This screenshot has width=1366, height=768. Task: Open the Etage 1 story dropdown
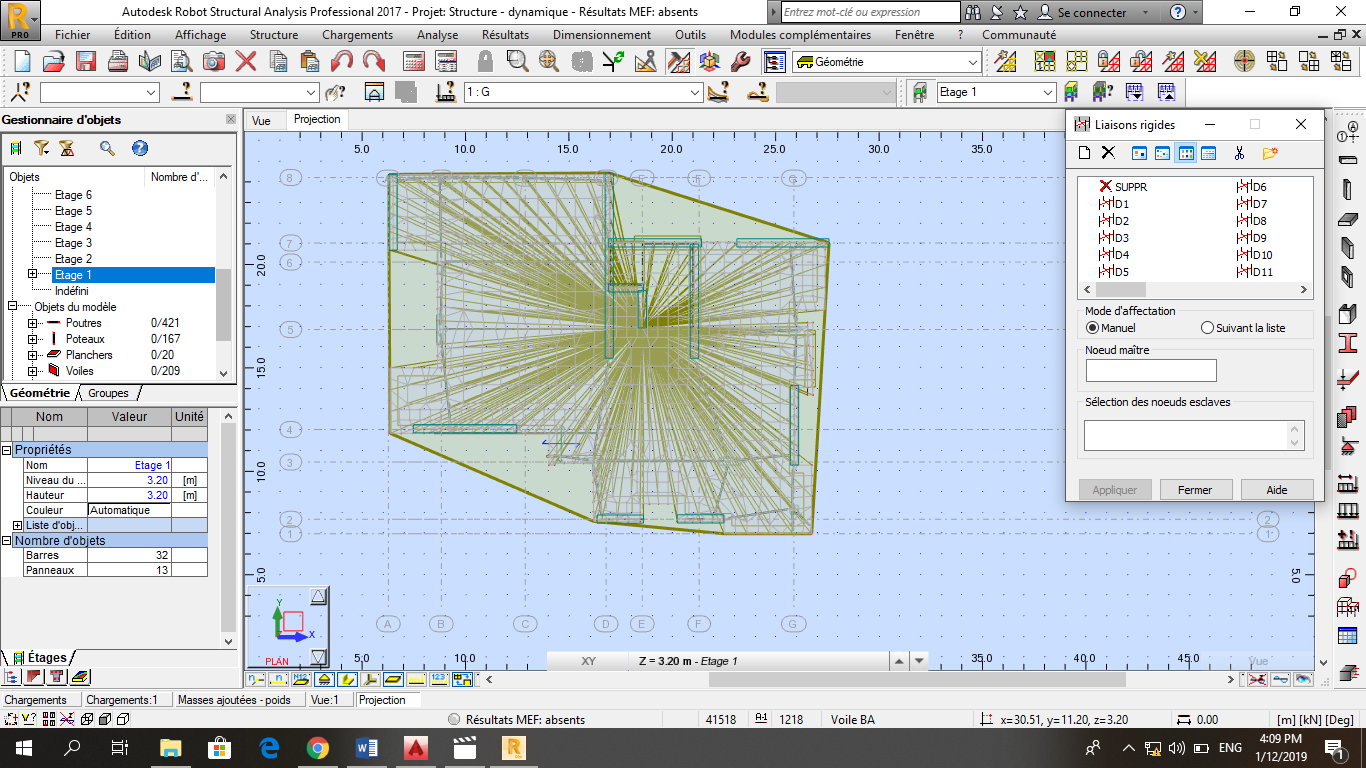tap(1048, 92)
